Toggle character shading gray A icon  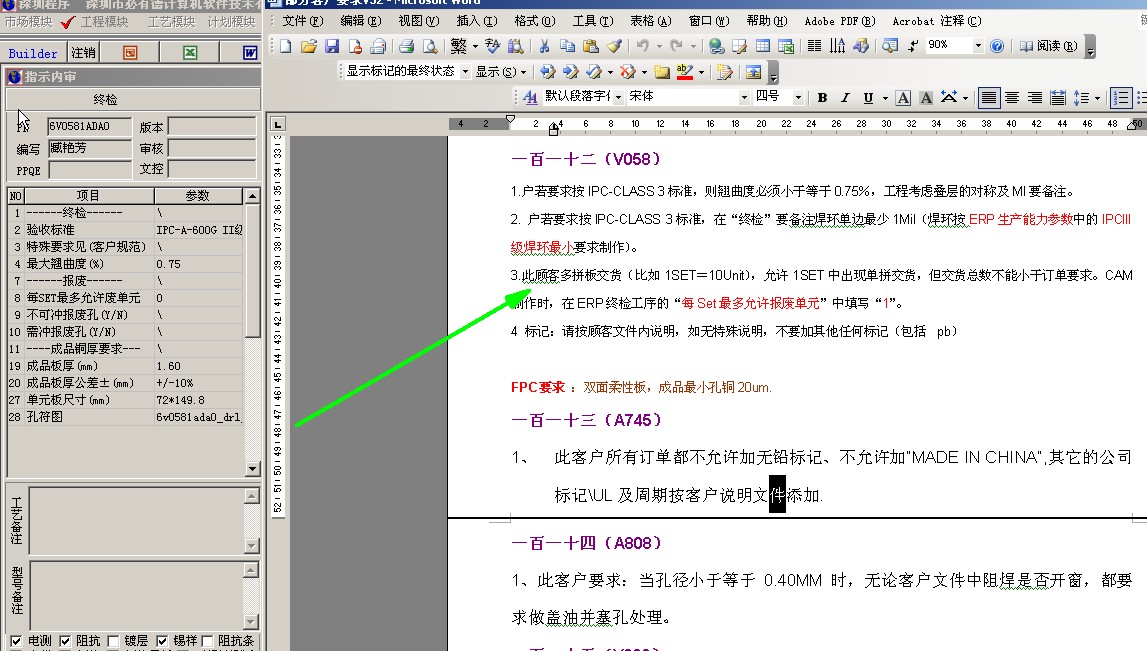(x=926, y=97)
